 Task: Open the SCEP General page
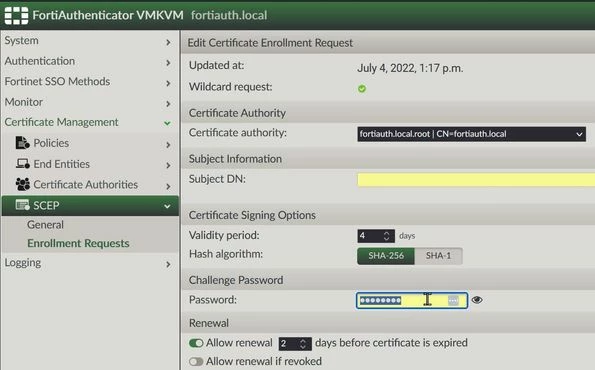45,225
